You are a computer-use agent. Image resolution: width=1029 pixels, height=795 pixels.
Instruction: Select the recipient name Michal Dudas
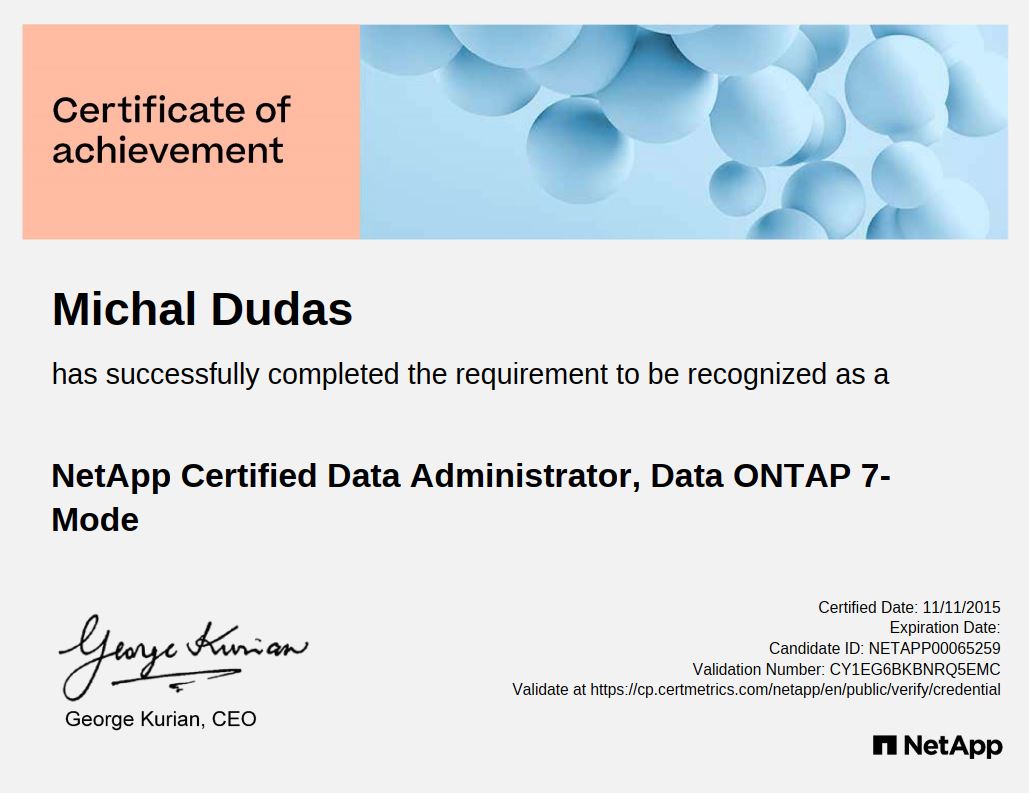(202, 310)
